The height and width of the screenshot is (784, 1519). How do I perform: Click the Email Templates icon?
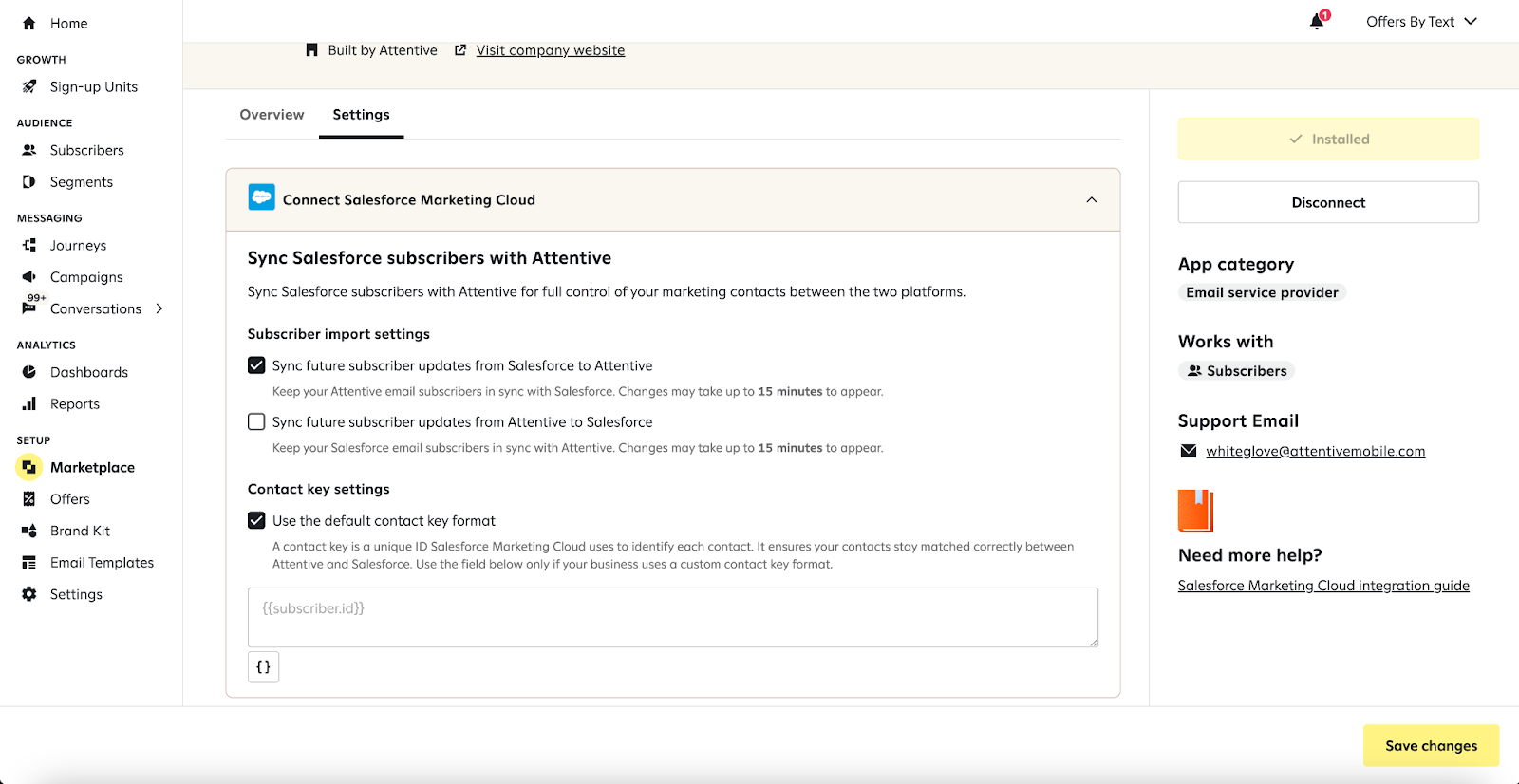pos(29,563)
